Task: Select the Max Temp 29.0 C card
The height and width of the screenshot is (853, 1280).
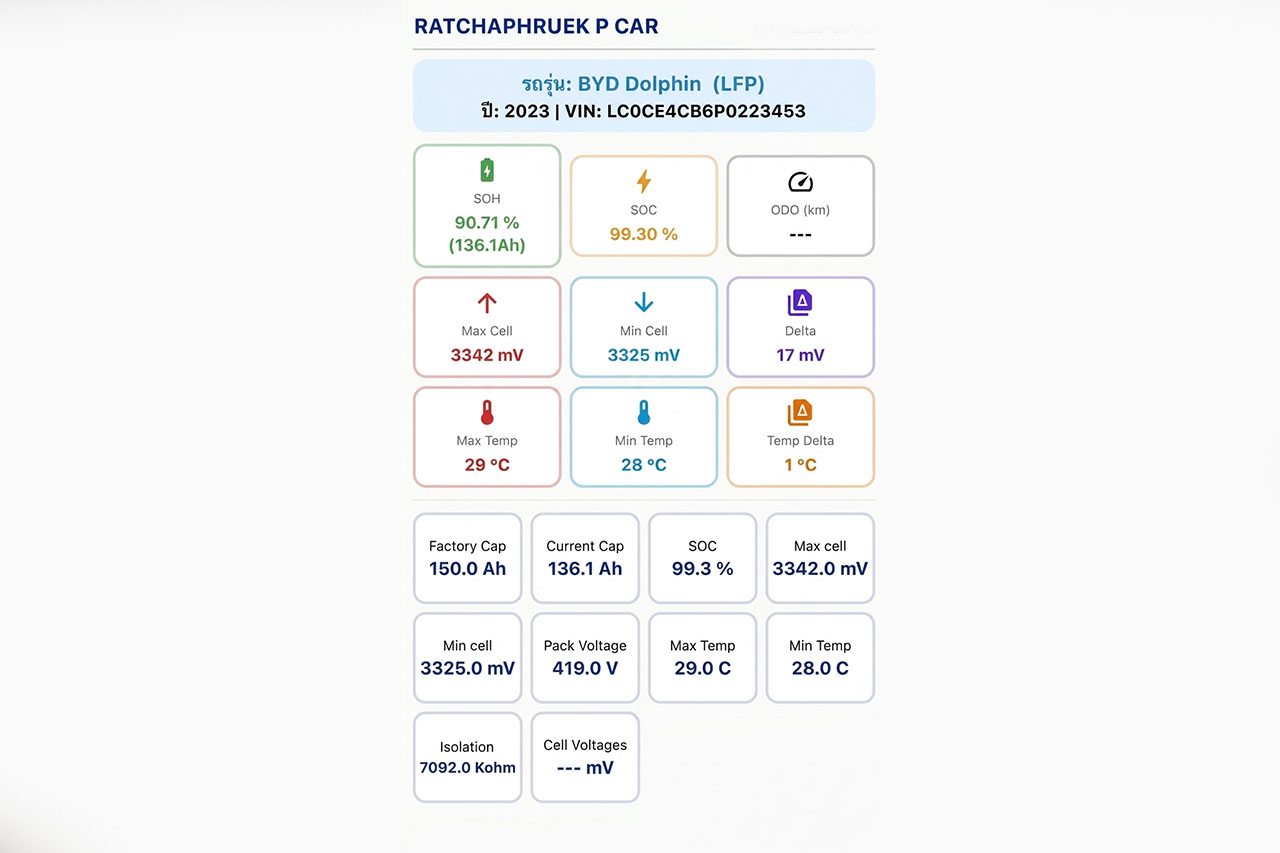Action: [x=703, y=658]
